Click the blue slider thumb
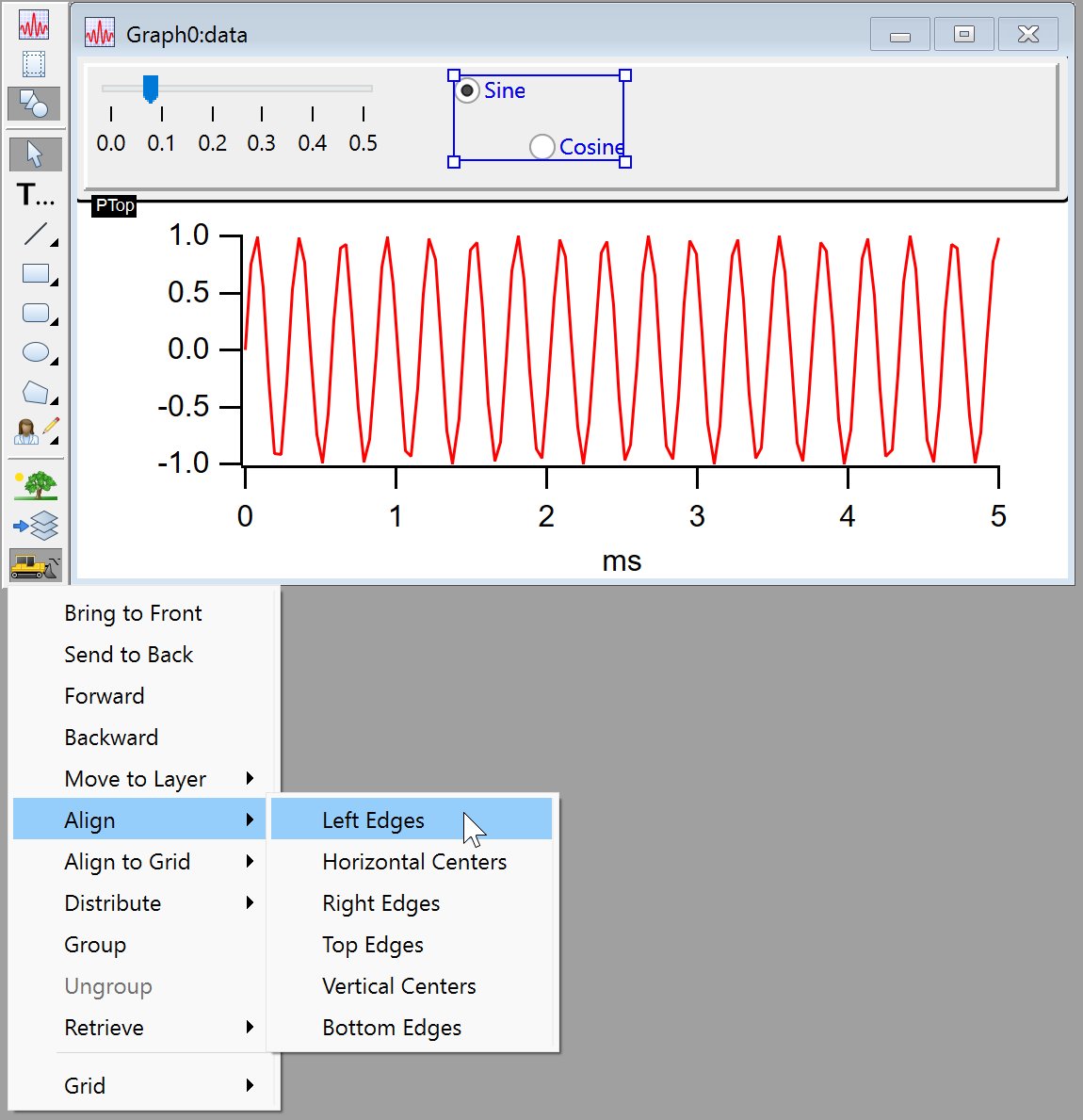Viewport: 1083px width, 1120px height. pos(151,89)
